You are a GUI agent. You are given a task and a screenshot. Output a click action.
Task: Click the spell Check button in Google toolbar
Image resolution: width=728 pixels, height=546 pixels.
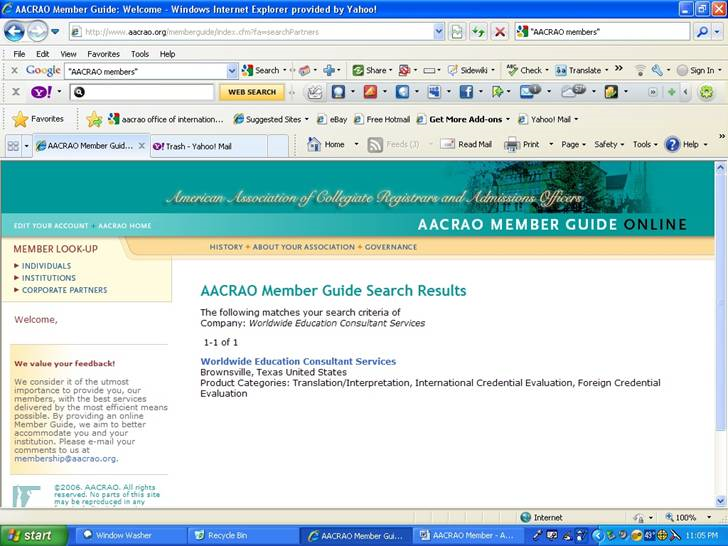pyautogui.click(x=525, y=71)
